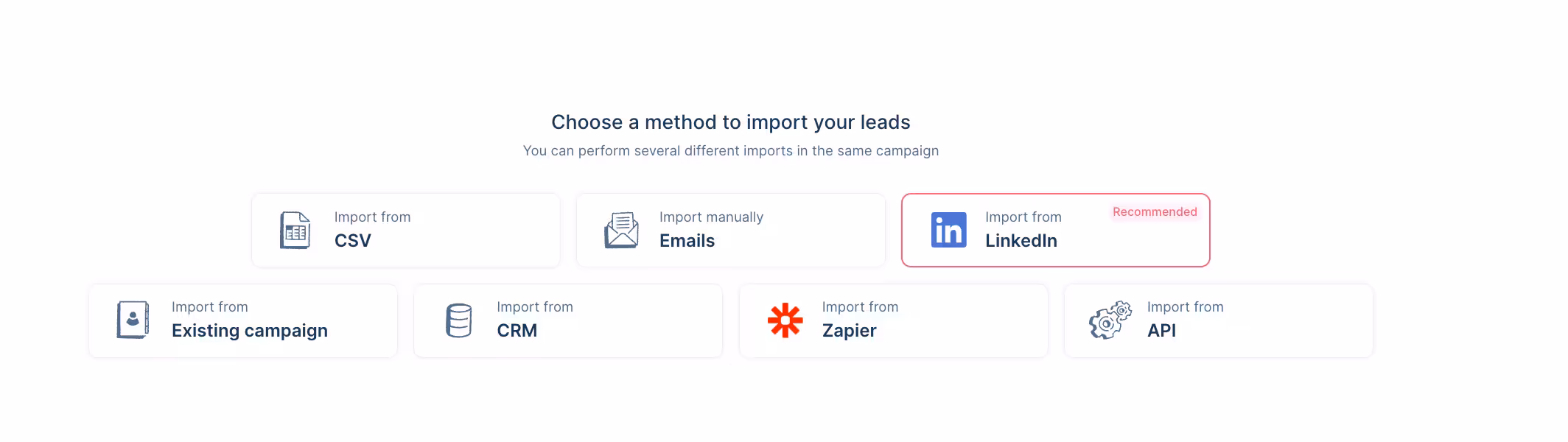Click the open envelope Emails icon
This screenshot has height=442, width=1568.
(x=621, y=231)
